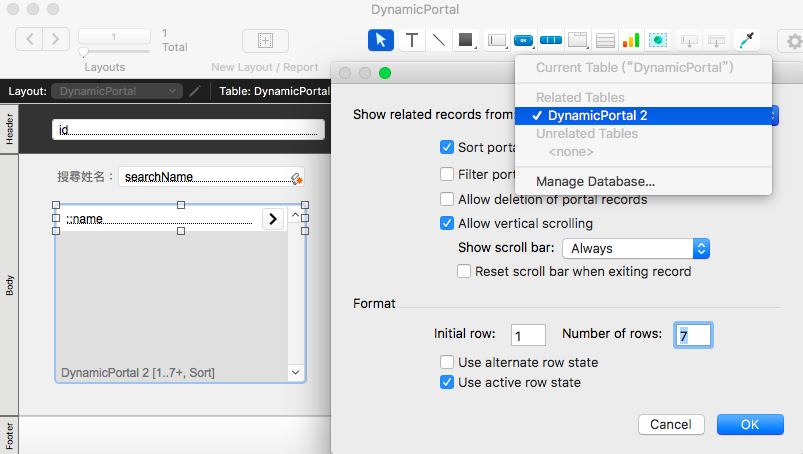Viewport: 803px width, 454px height.
Task: Click the Header part label
Action: point(9,129)
